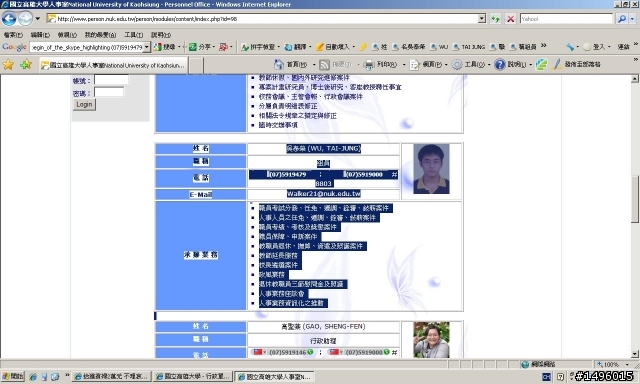The image size is (640, 384).
Task: Select the National University of Kaohsiung tab
Action: 113,65
